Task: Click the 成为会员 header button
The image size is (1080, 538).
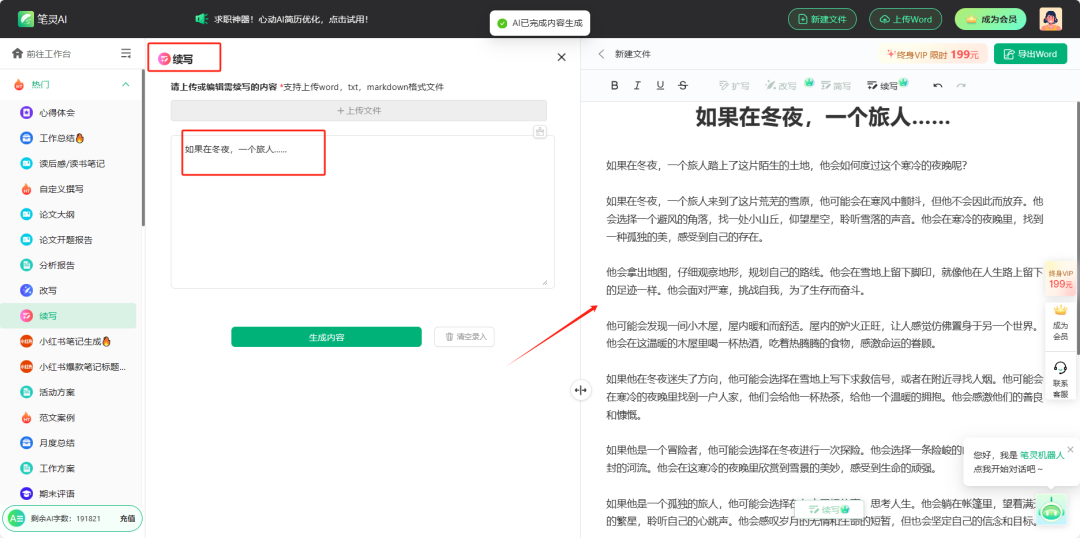Action: [990, 19]
